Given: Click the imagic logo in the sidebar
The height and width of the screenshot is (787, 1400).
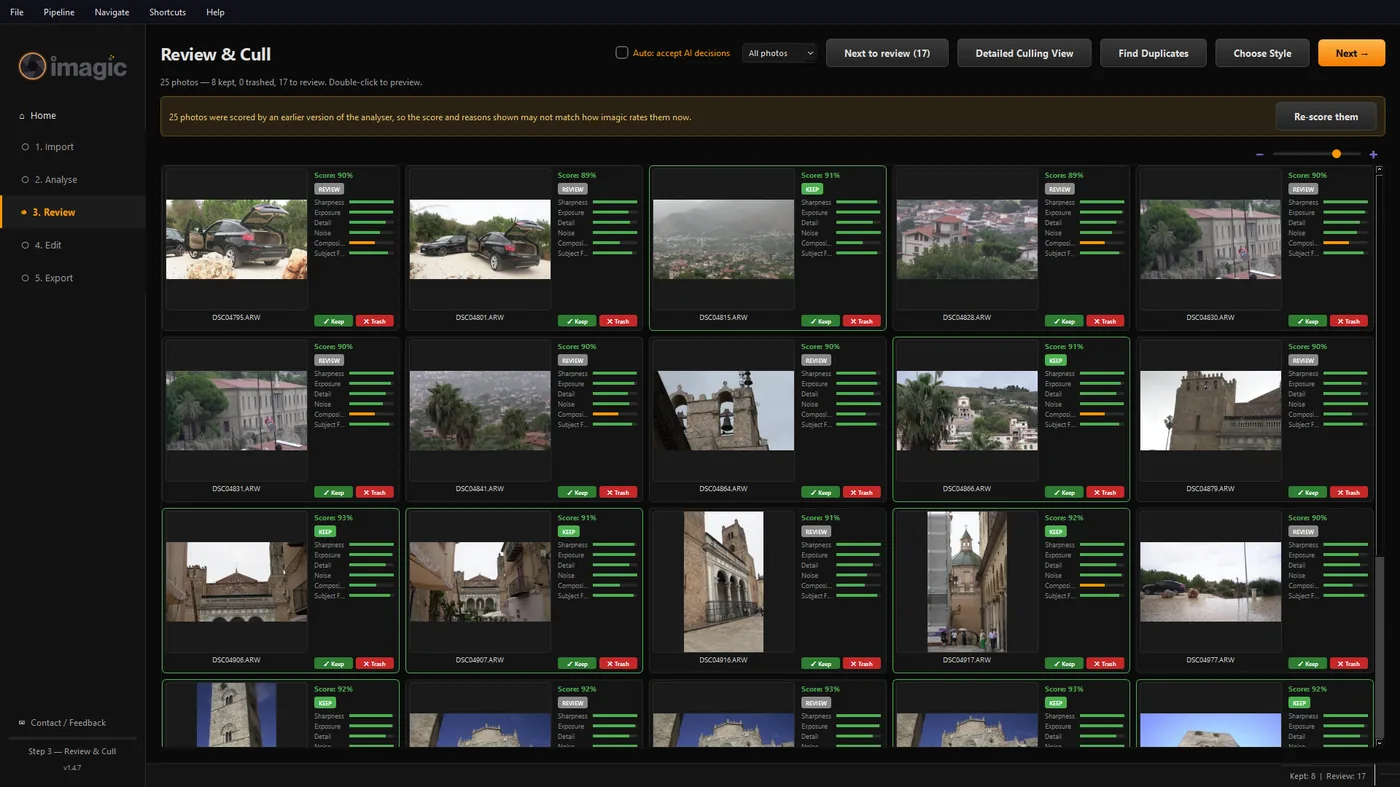Looking at the screenshot, I should [x=73, y=66].
